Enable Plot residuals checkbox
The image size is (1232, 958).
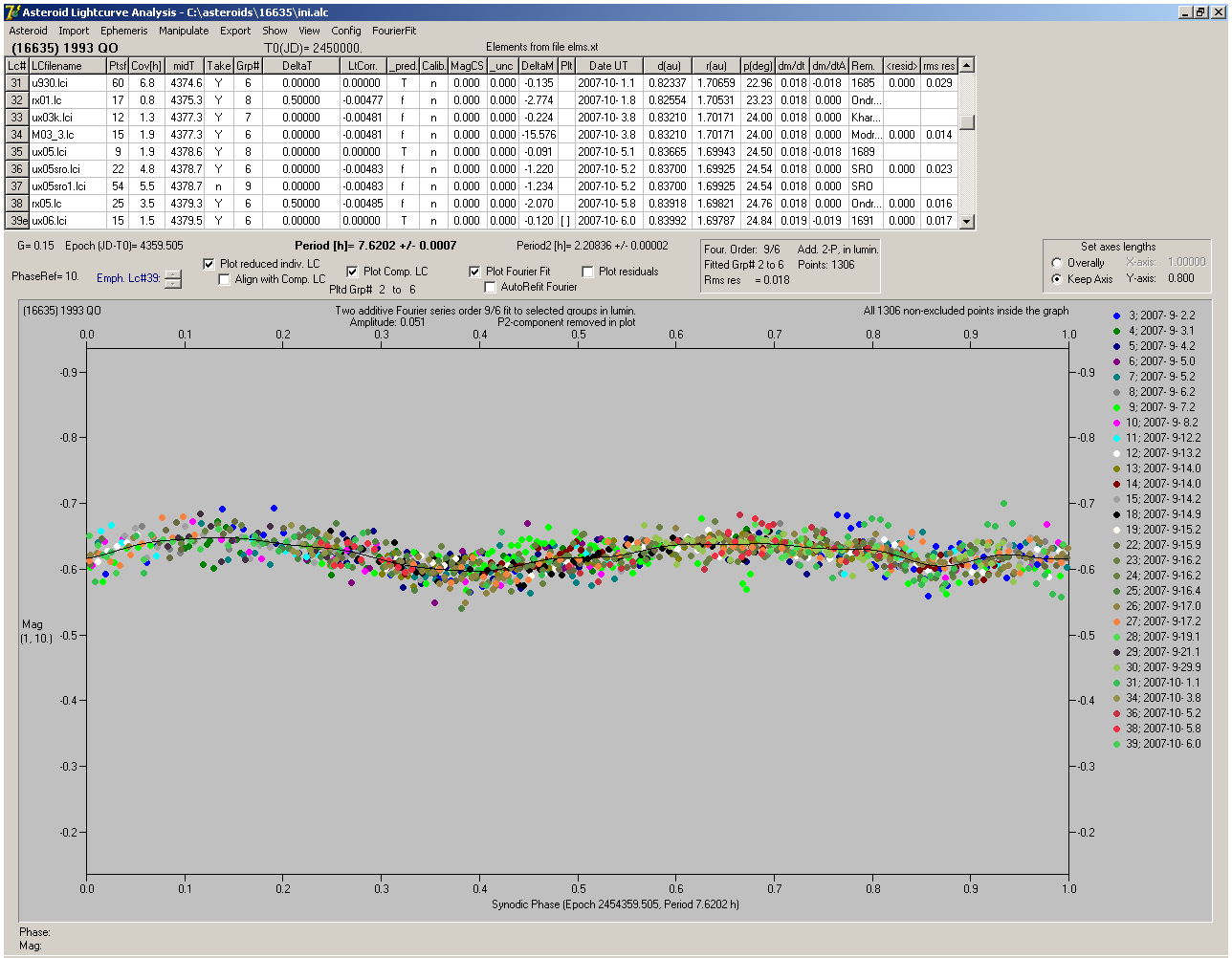(587, 272)
